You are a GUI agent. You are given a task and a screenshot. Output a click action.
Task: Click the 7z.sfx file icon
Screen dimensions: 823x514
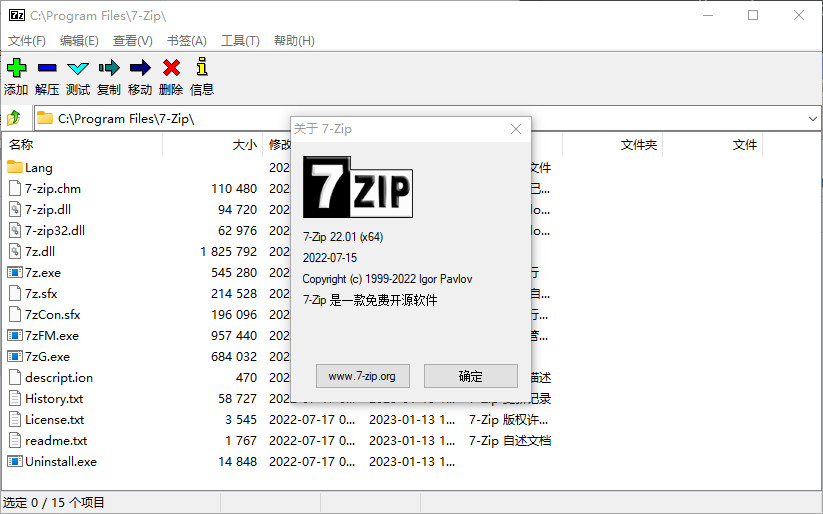15,293
